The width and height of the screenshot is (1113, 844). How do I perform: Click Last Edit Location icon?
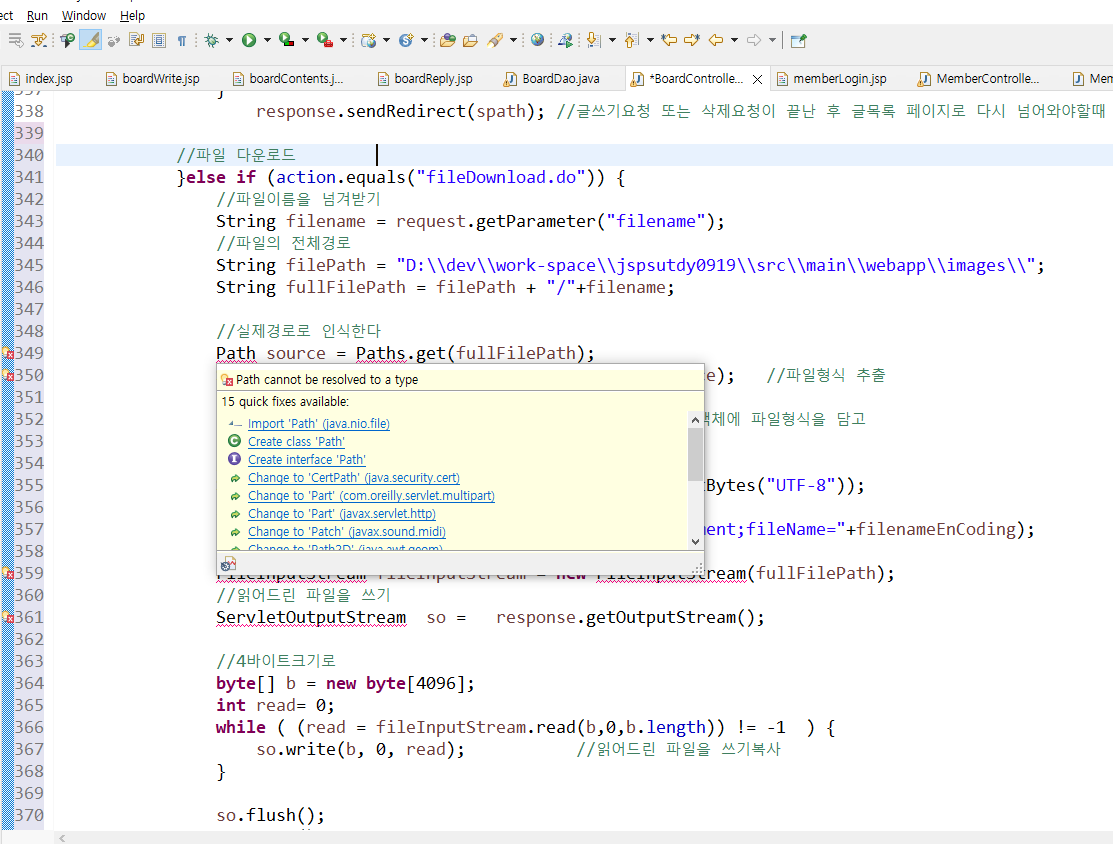pyautogui.click(x=669, y=40)
